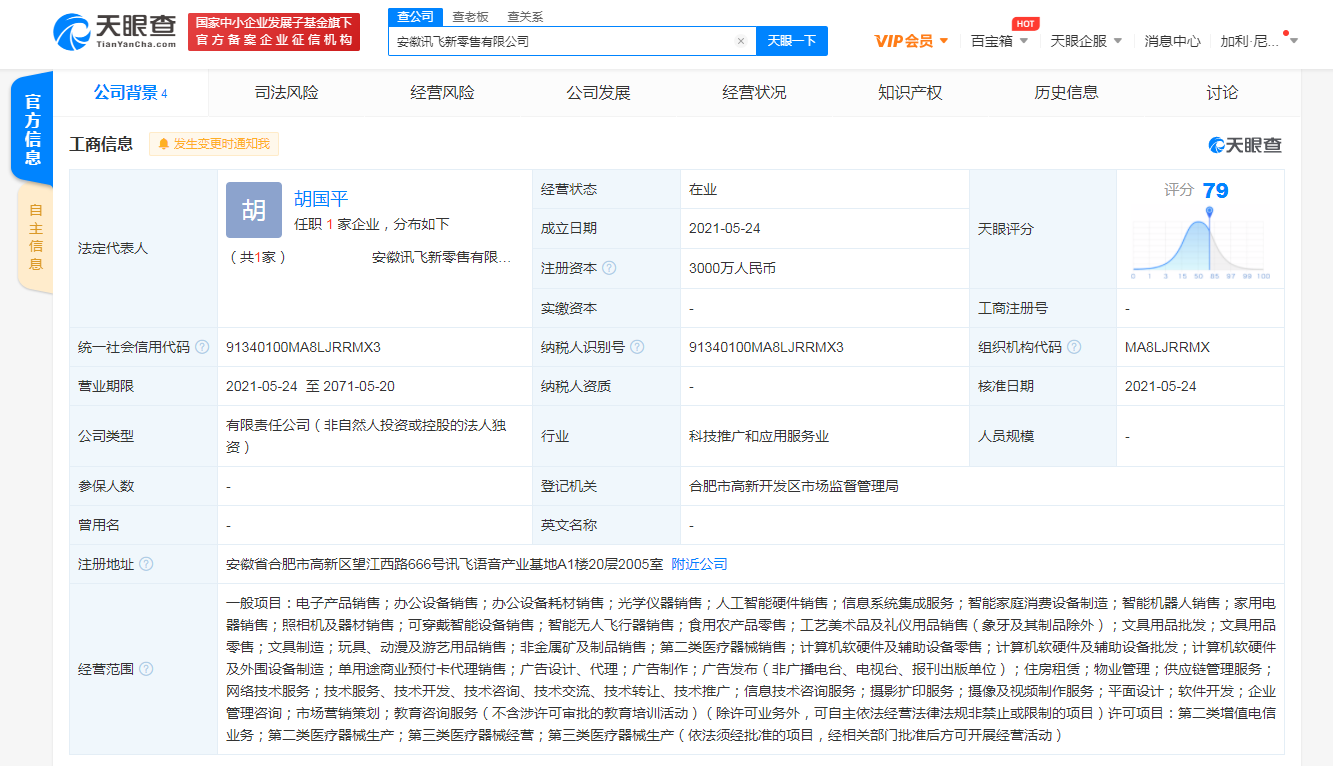Click the 发生变更时通知我 notification button
This screenshot has height=766, width=1333.
click(x=214, y=144)
